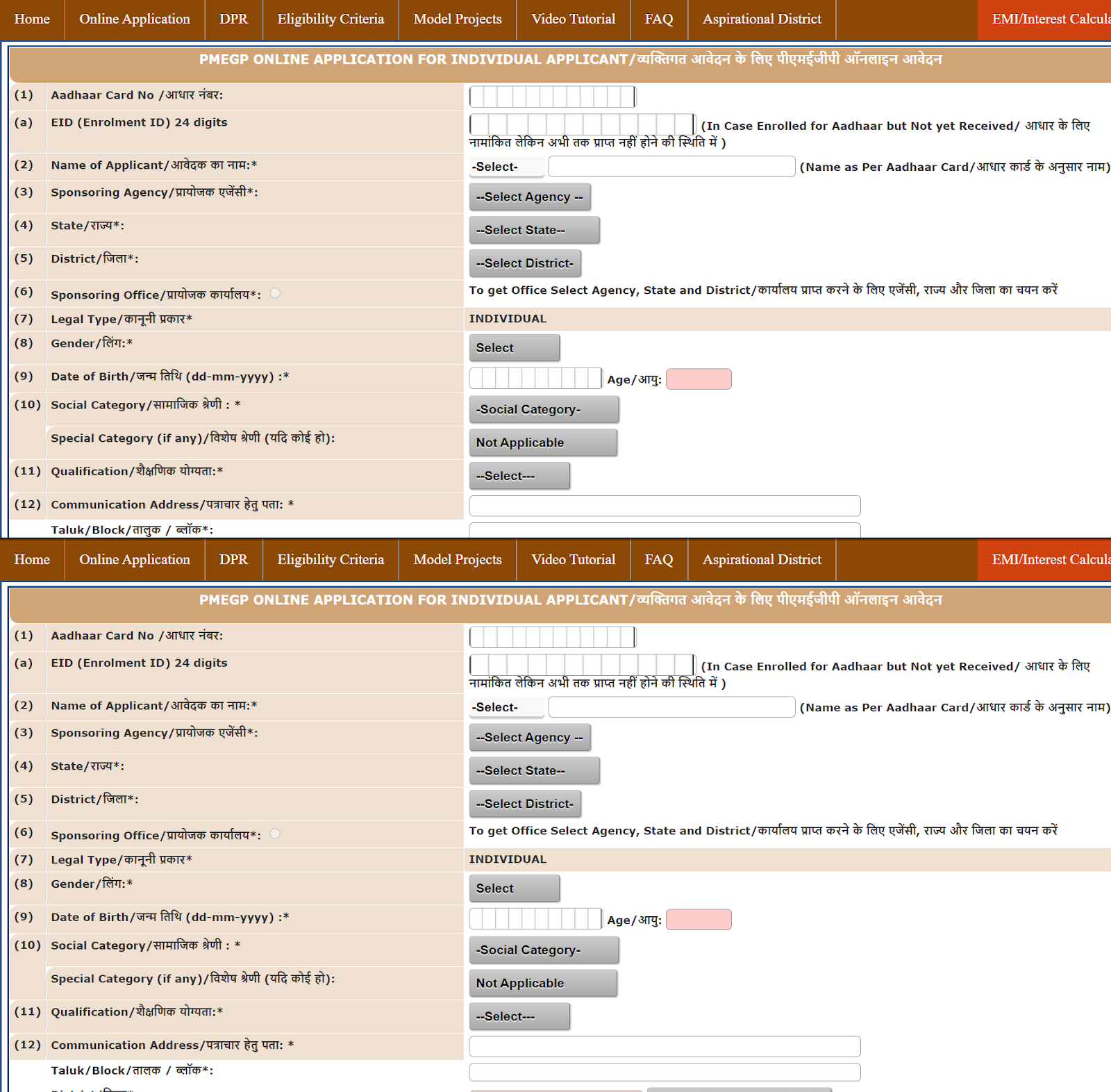Open the --Select Agency-- dropdown in lower form
Image resolution: width=1111 pixels, height=1092 pixels.
click(530, 738)
